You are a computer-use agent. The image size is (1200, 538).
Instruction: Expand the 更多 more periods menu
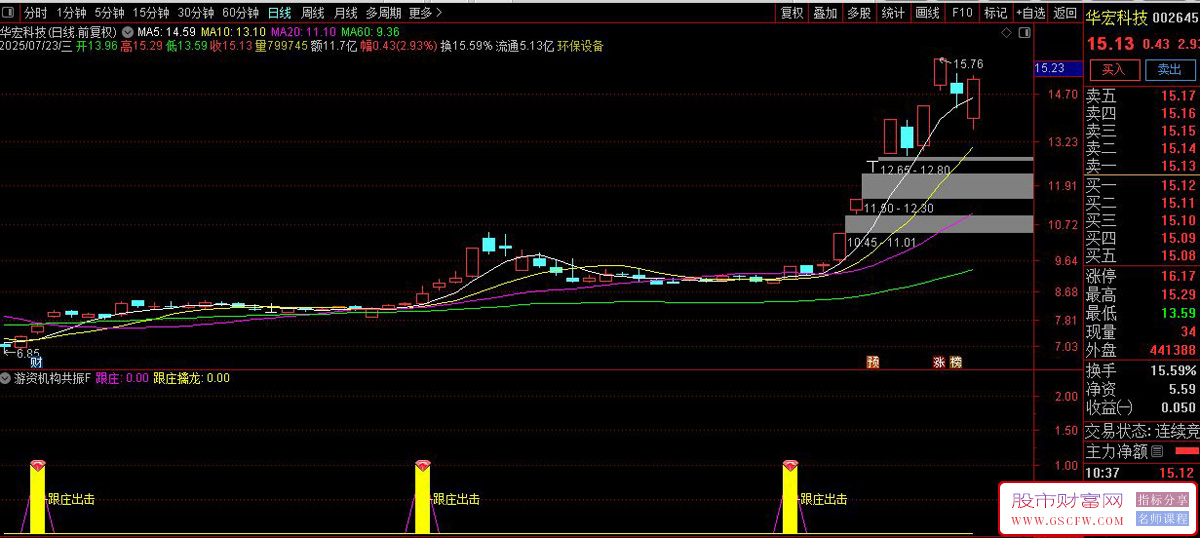click(x=426, y=13)
